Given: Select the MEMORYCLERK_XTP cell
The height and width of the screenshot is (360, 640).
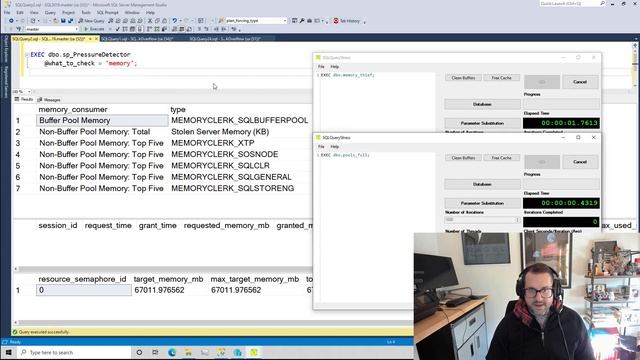Looking at the screenshot, I should point(240,143).
